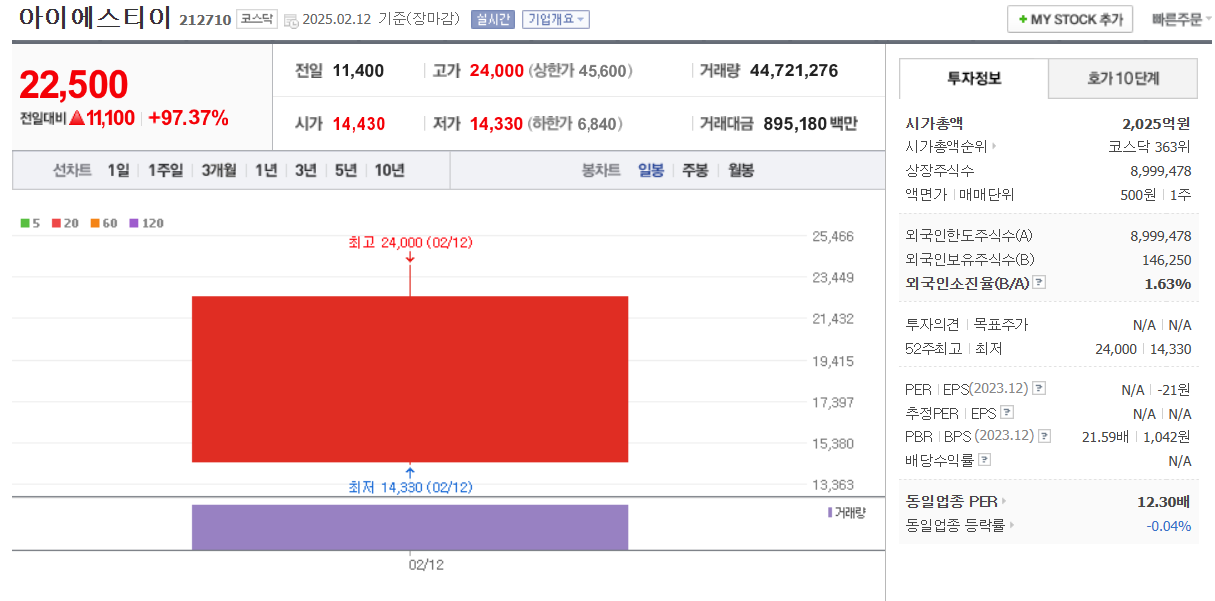Viewport: 1215px width, 601px height.
Task: Click the stock code 212710
Action: 205,20
